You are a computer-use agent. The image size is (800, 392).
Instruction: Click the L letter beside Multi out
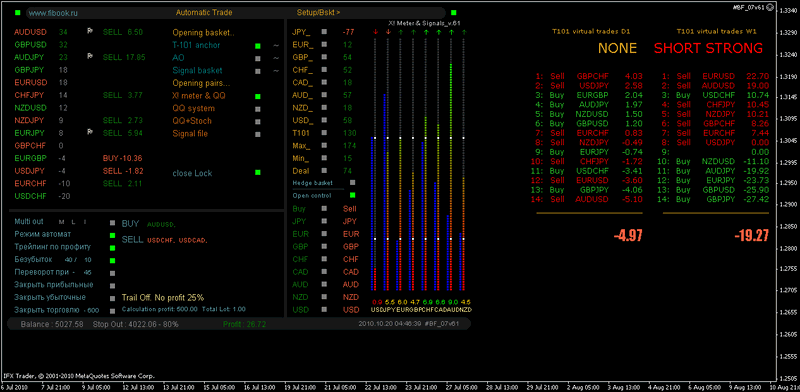(x=73, y=222)
